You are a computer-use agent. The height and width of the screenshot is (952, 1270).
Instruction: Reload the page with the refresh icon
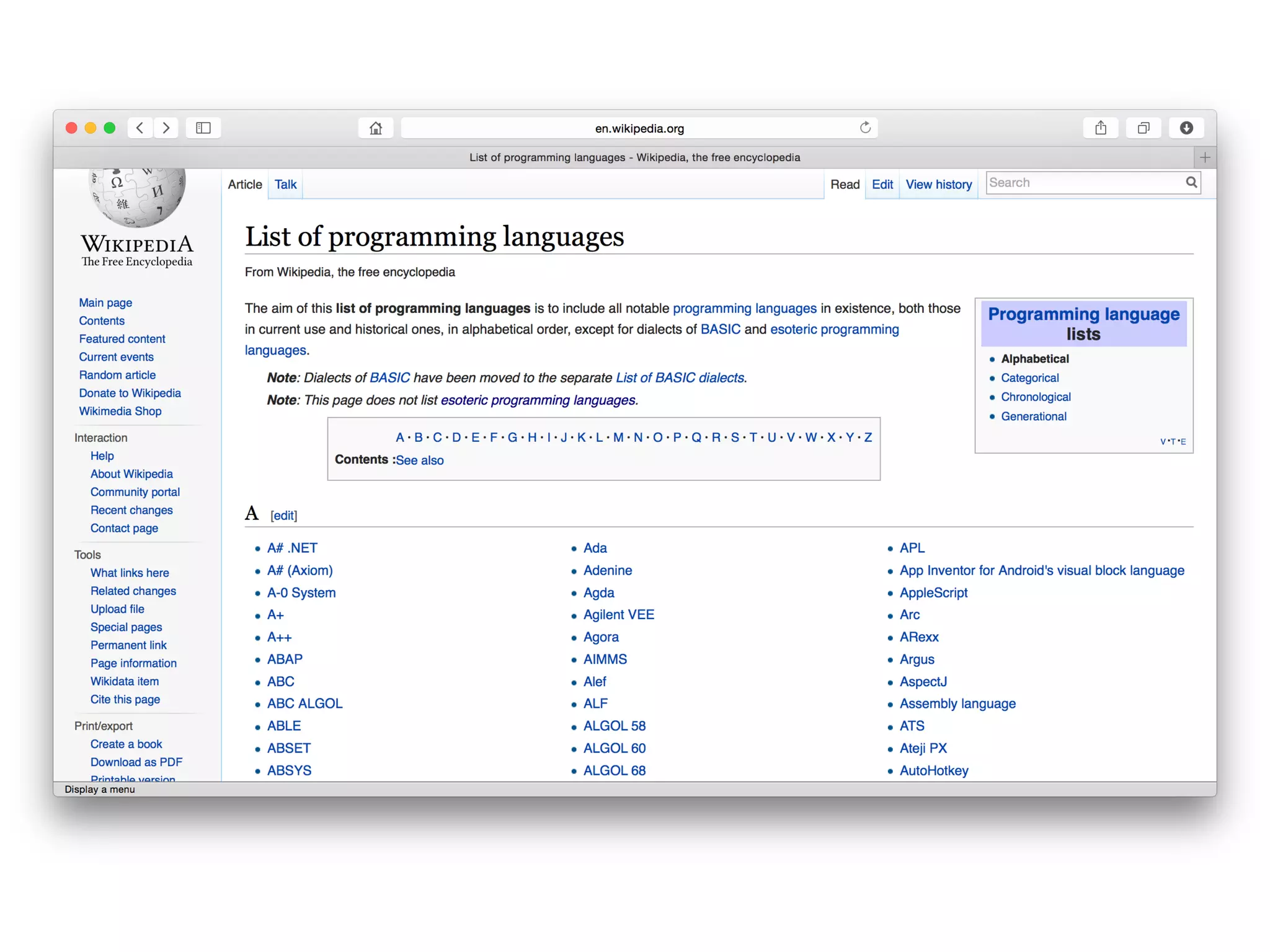[865, 128]
